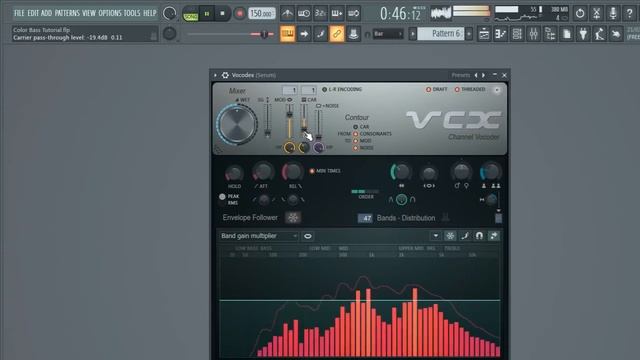Enable DRAFT mode in Vocodex
This screenshot has width=640, height=360.
pyautogui.click(x=436, y=89)
